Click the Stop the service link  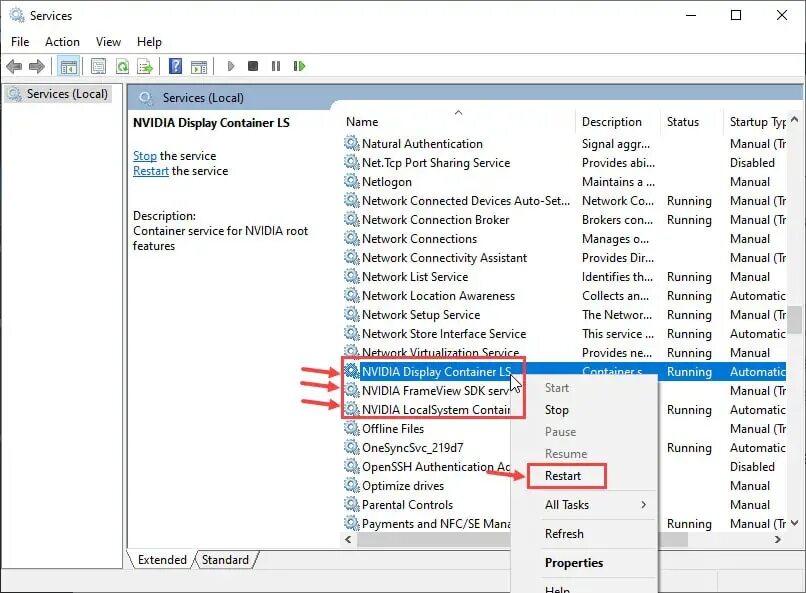(144, 156)
